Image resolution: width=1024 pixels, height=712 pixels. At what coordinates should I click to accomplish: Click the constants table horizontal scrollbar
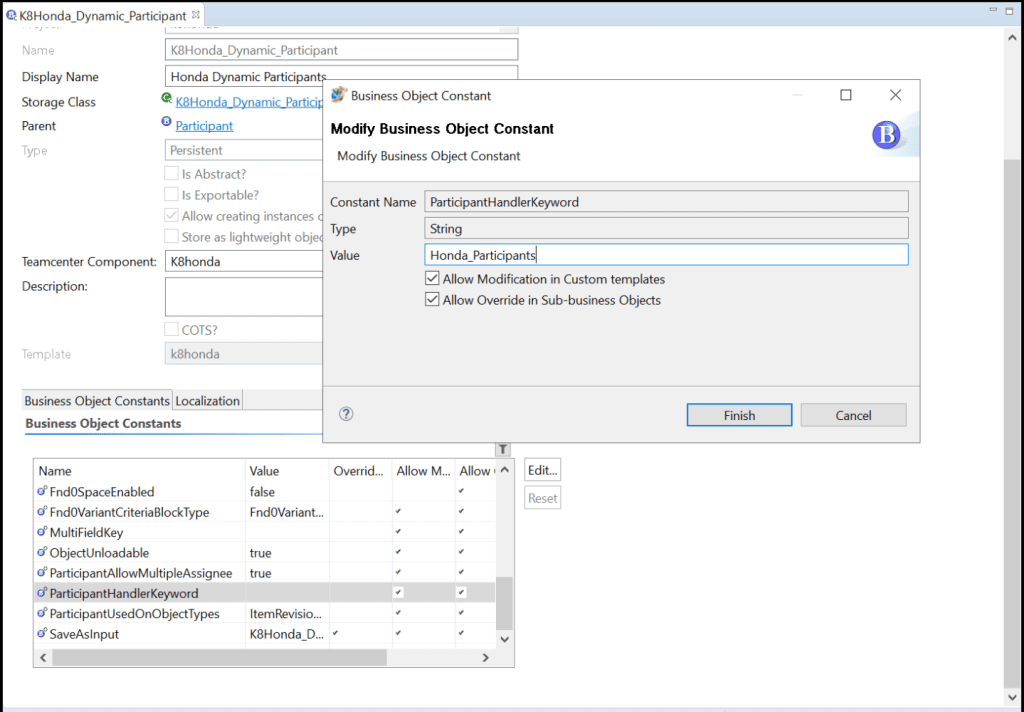[x=218, y=657]
